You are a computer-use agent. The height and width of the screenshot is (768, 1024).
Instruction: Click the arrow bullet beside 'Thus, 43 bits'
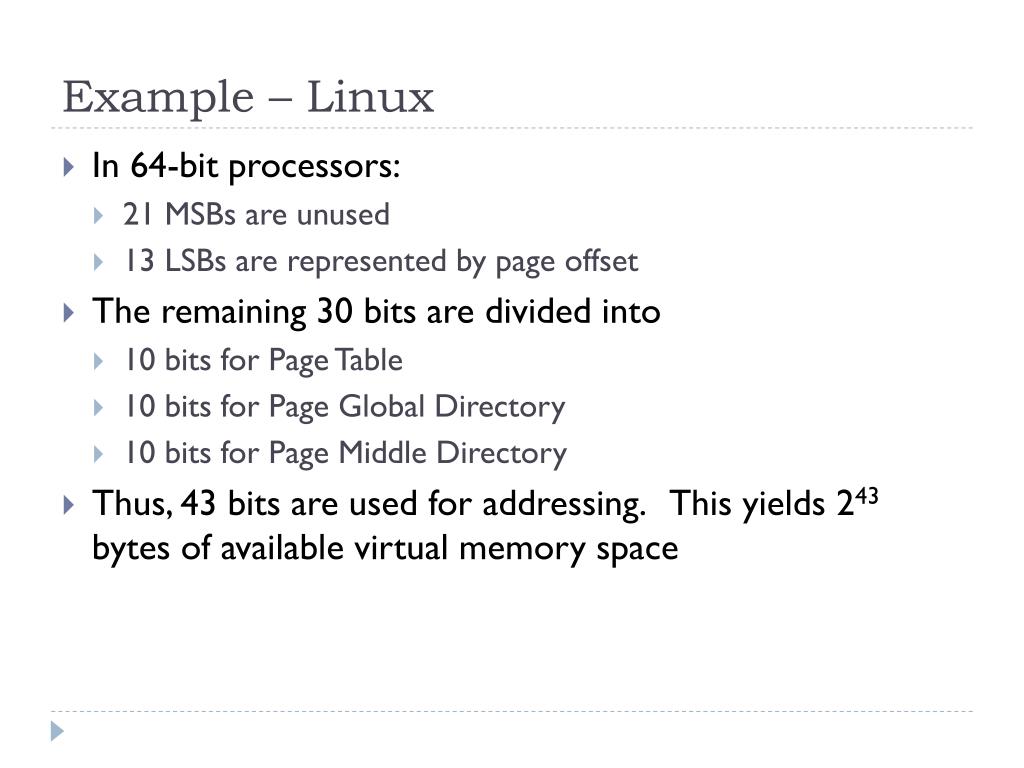click(69, 504)
